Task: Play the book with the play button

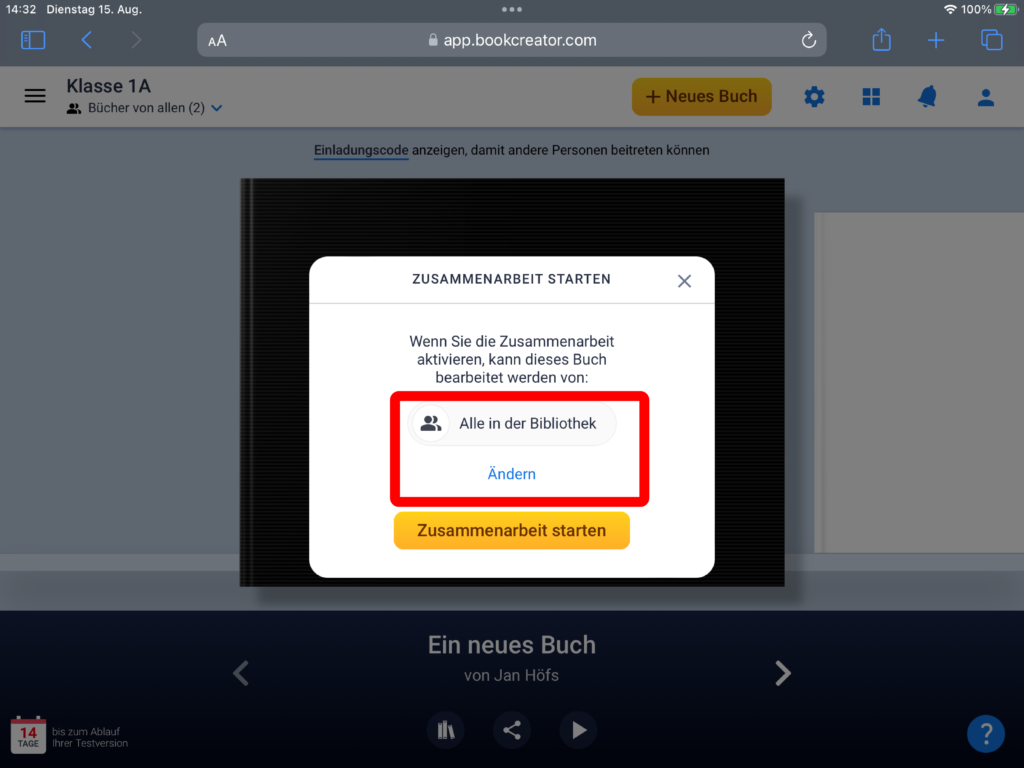Action: pyautogui.click(x=578, y=730)
